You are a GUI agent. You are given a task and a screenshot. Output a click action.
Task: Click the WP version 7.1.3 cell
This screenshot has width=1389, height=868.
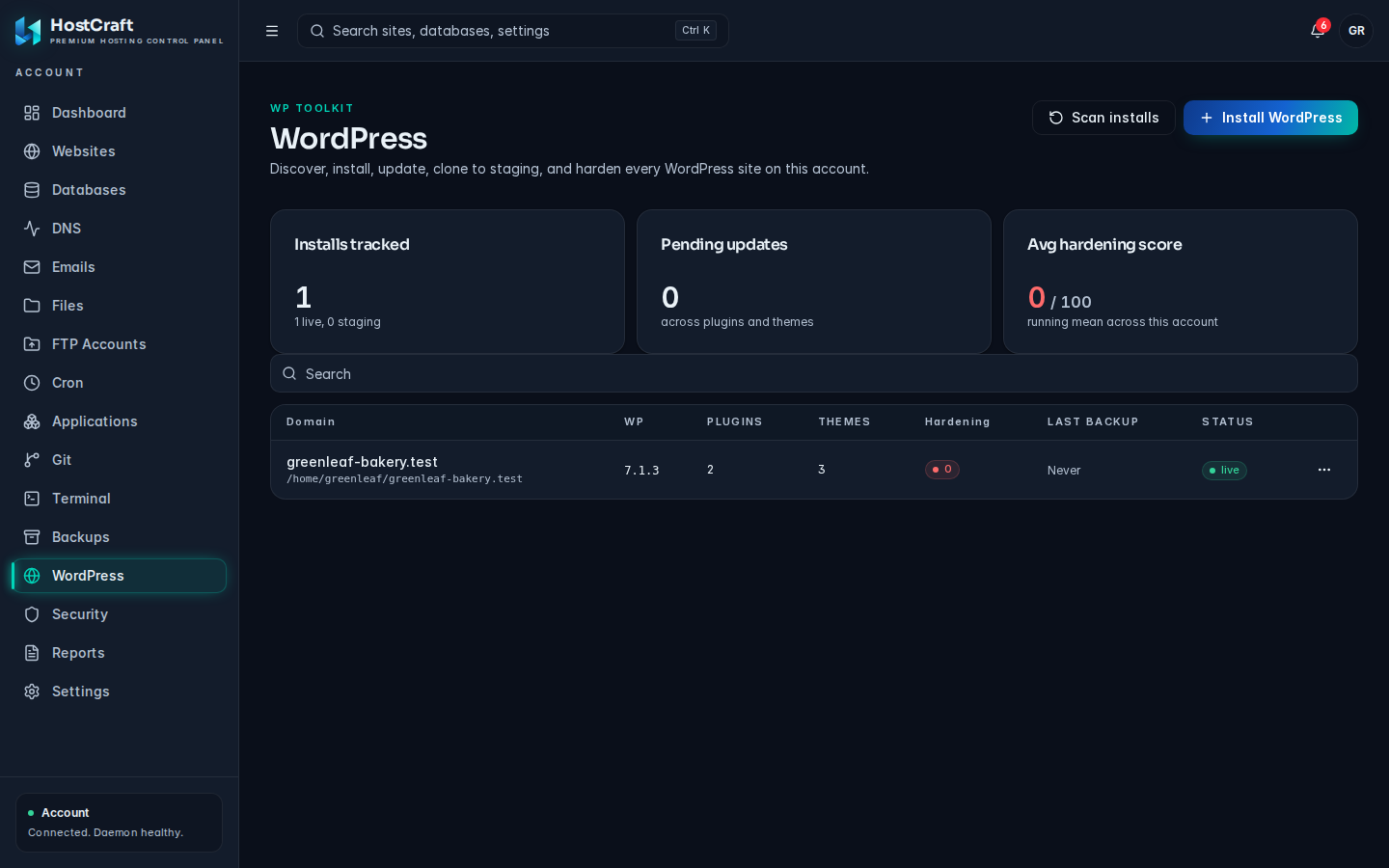641,471
